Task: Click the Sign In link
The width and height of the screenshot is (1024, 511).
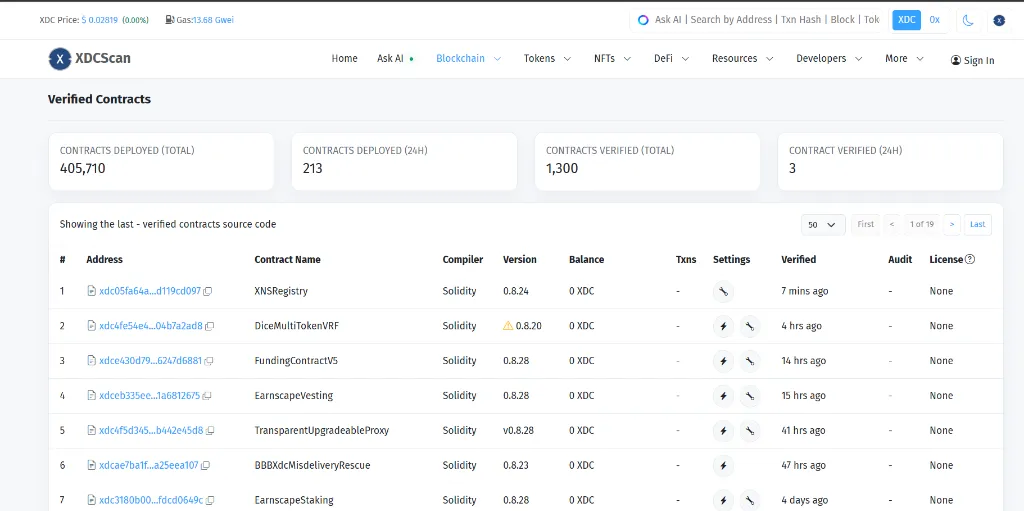Action: coord(972,60)
